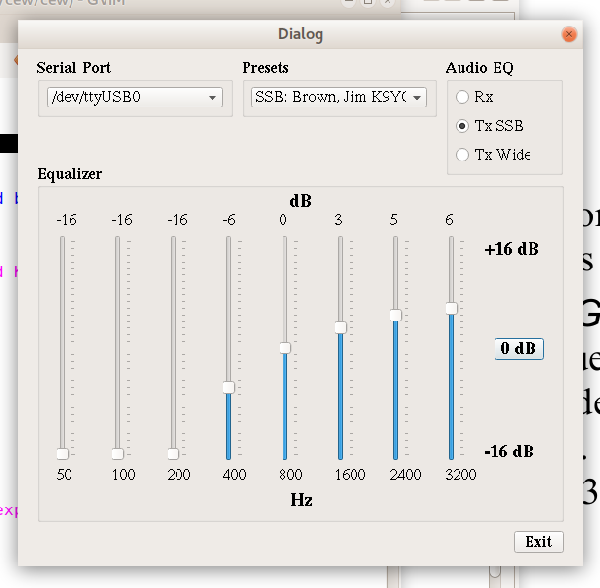
Task: Click the 200 Hz slider handle
Action: [x=174, y=454]
